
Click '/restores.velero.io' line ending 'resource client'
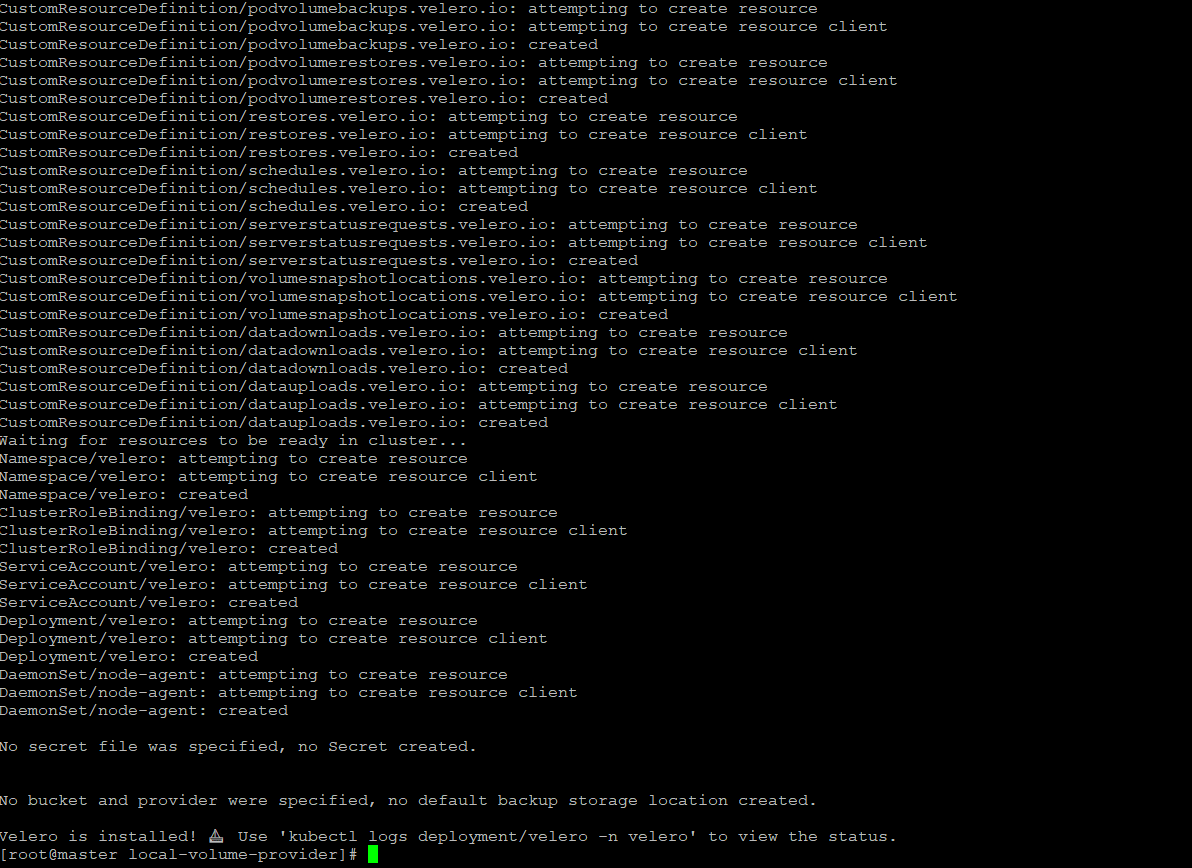[x=404, y=135]
